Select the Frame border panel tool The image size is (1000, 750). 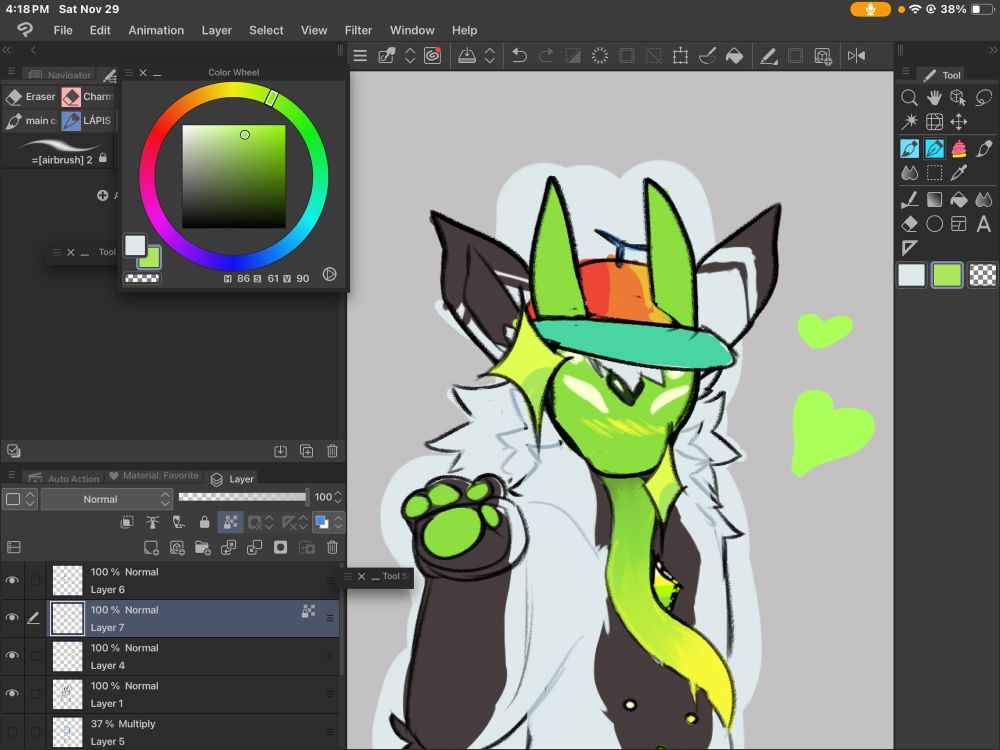959,224
